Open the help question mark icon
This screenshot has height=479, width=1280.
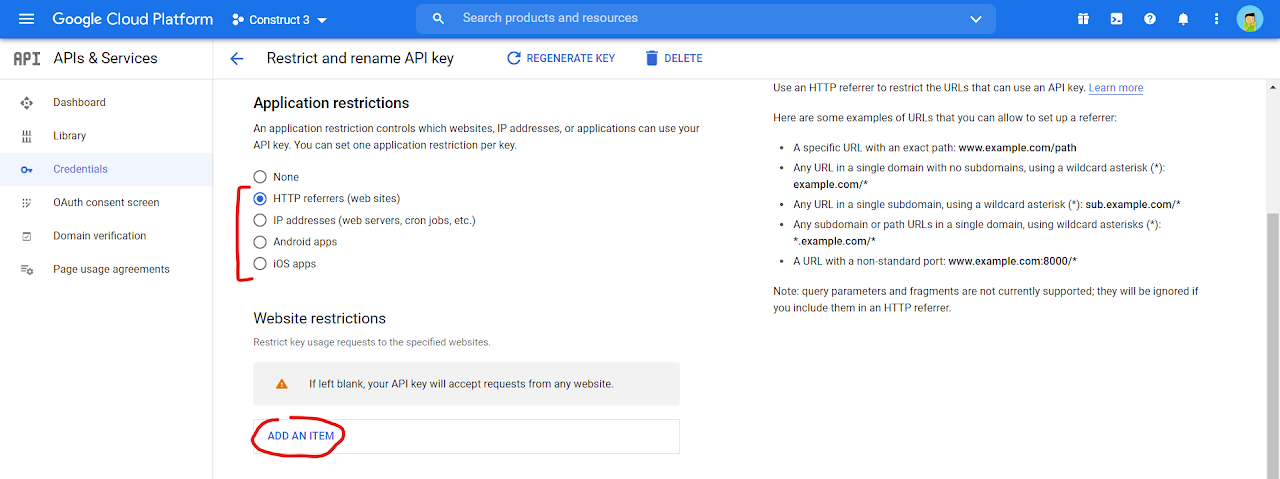(1150, 19)
